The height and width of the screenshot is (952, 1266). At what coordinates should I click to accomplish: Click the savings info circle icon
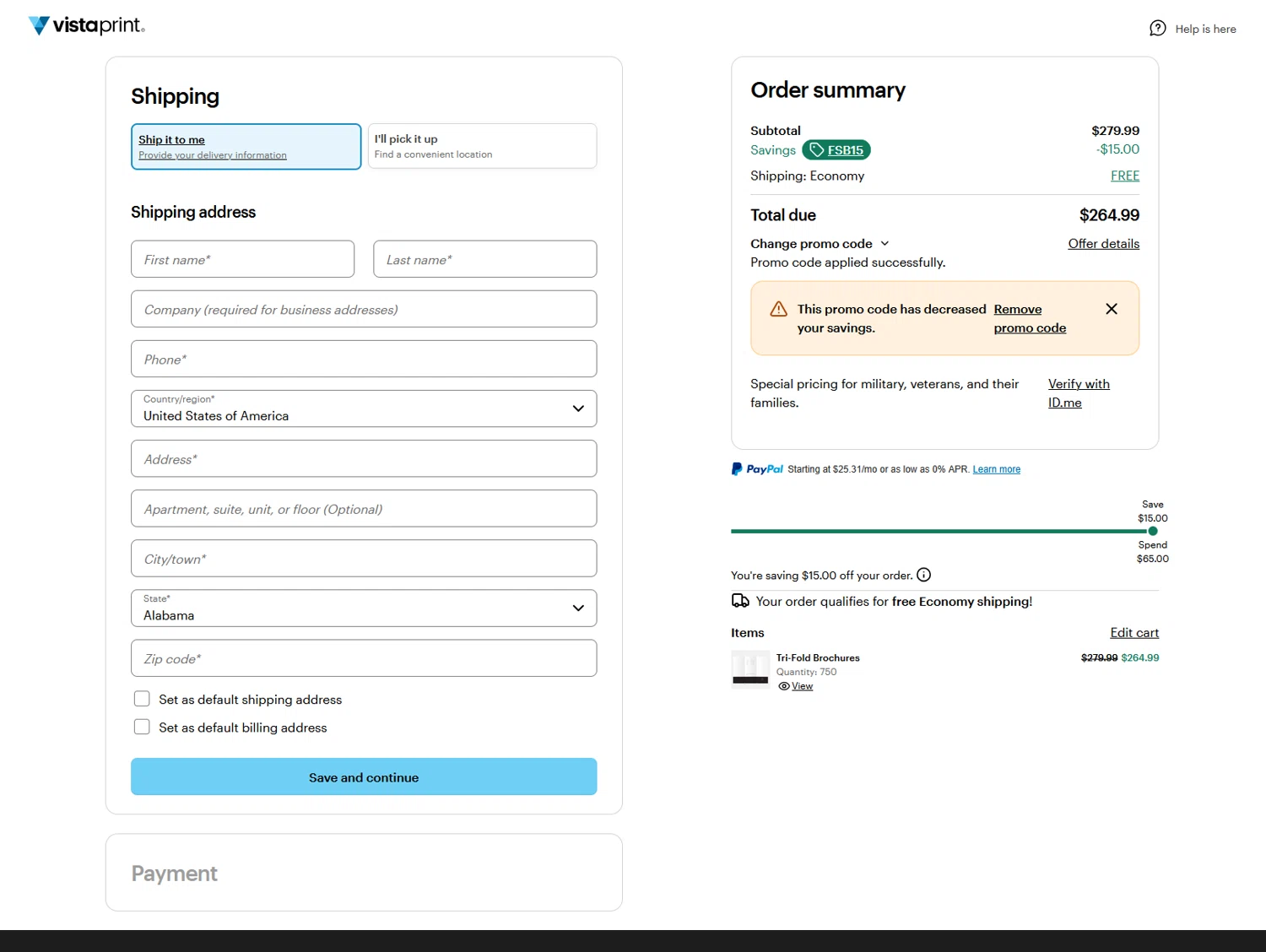pyautogui.click(x=923, y=576)
